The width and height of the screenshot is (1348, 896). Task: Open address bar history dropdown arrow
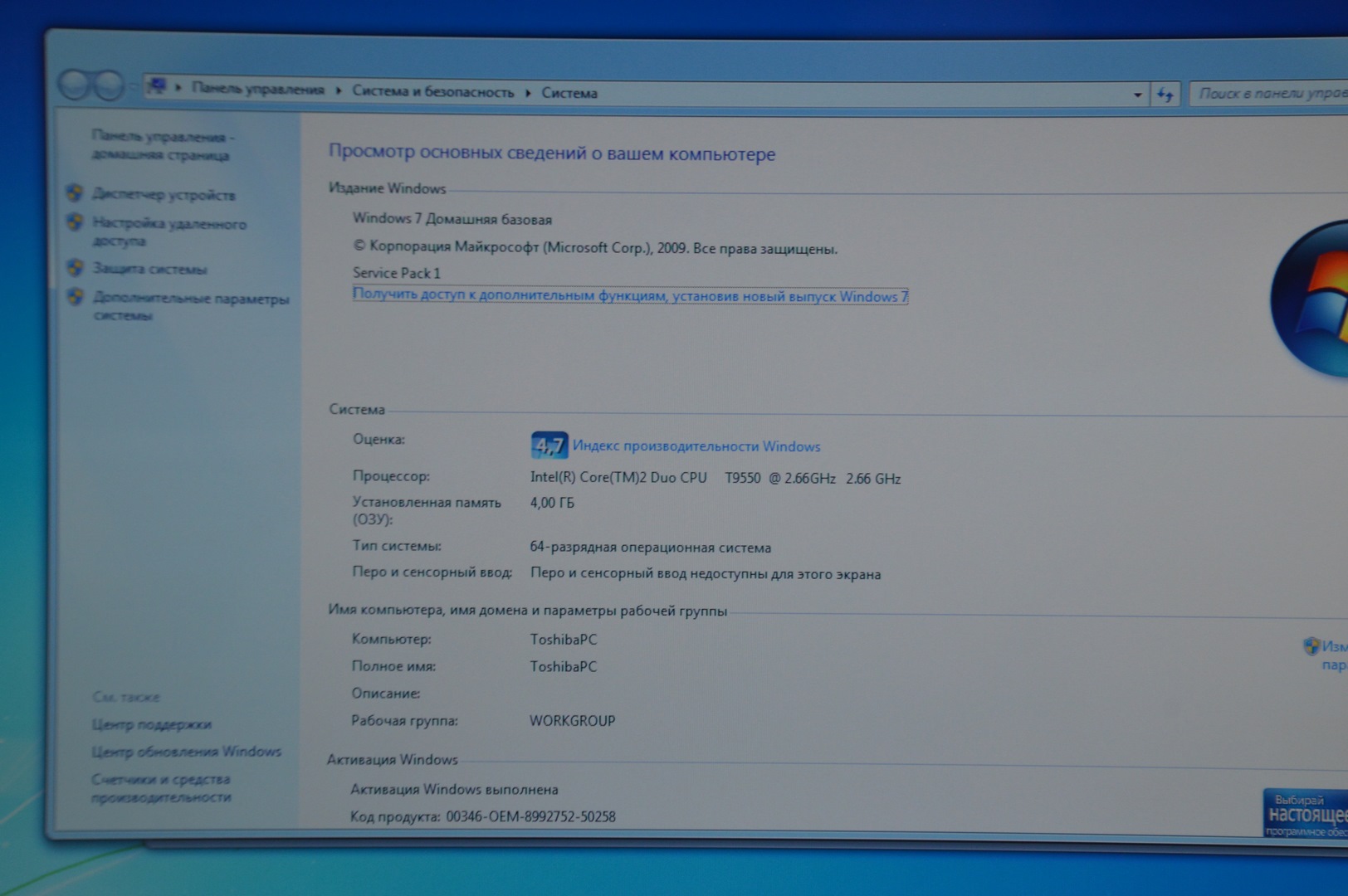point(1137,95)
